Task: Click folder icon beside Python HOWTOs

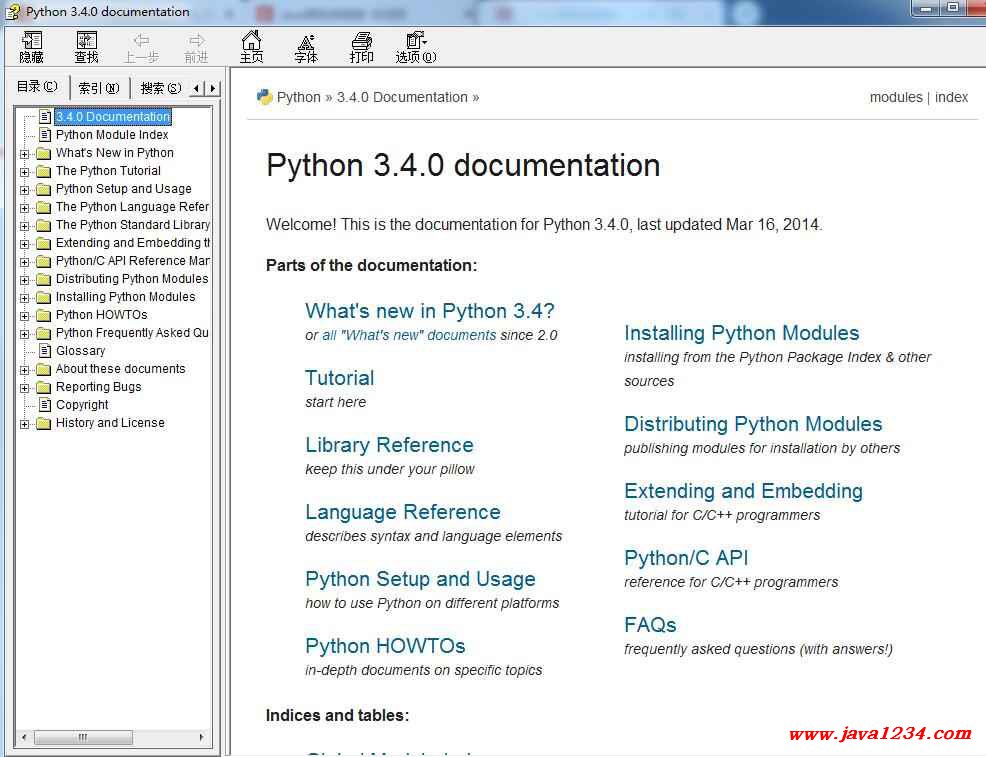Action: click(x=43, y=315)
